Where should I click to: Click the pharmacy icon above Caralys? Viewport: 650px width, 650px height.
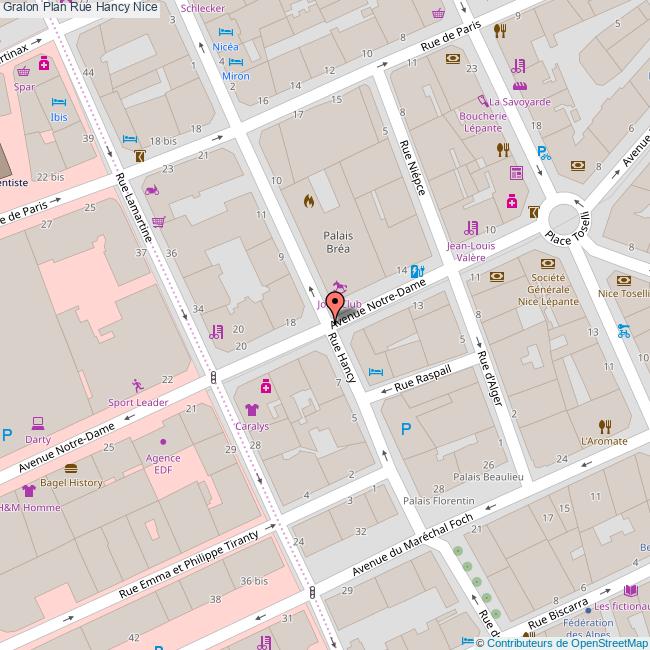(265, 386)
